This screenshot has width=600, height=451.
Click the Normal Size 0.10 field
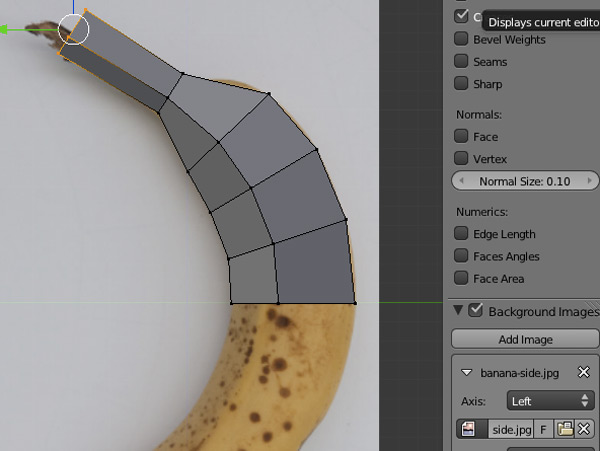pyautogui.click(x=525, y=181)
